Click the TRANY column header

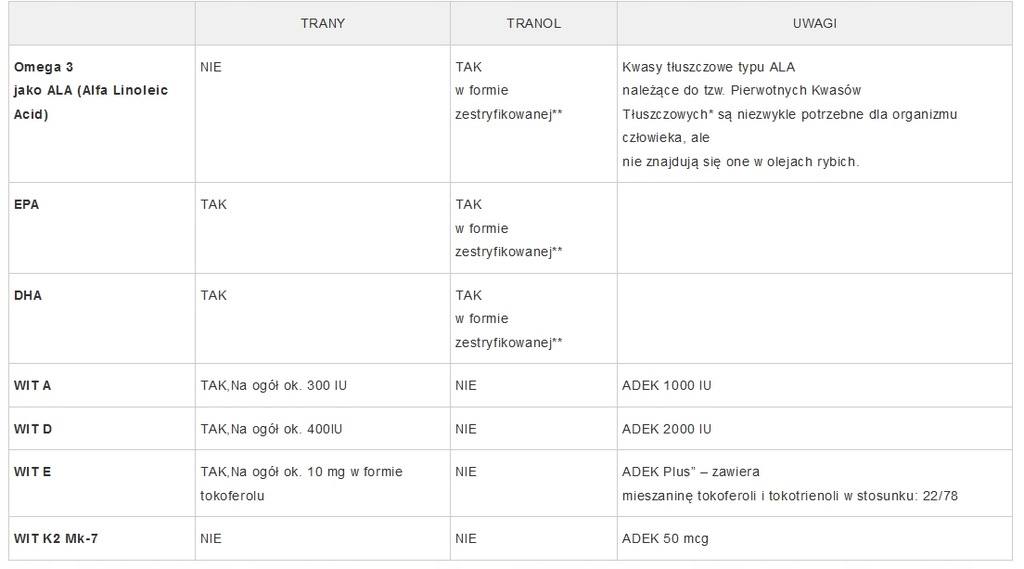click(323, 24)
